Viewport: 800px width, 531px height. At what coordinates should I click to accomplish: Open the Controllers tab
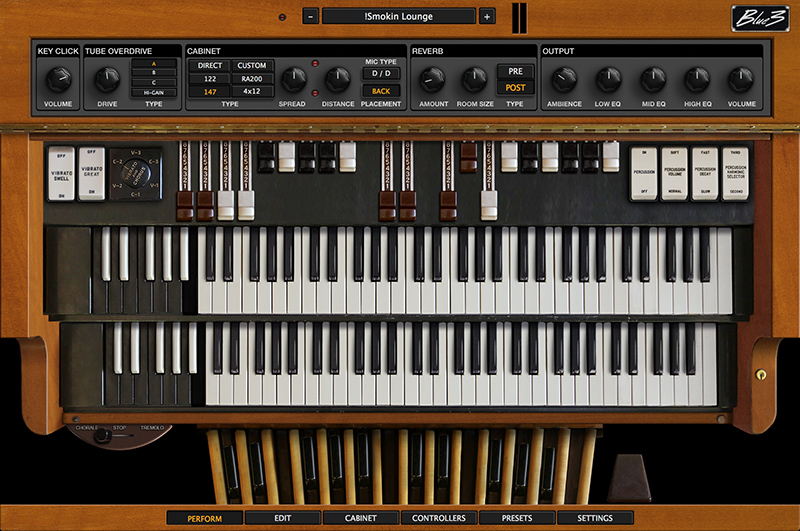(x=438, y=518)
